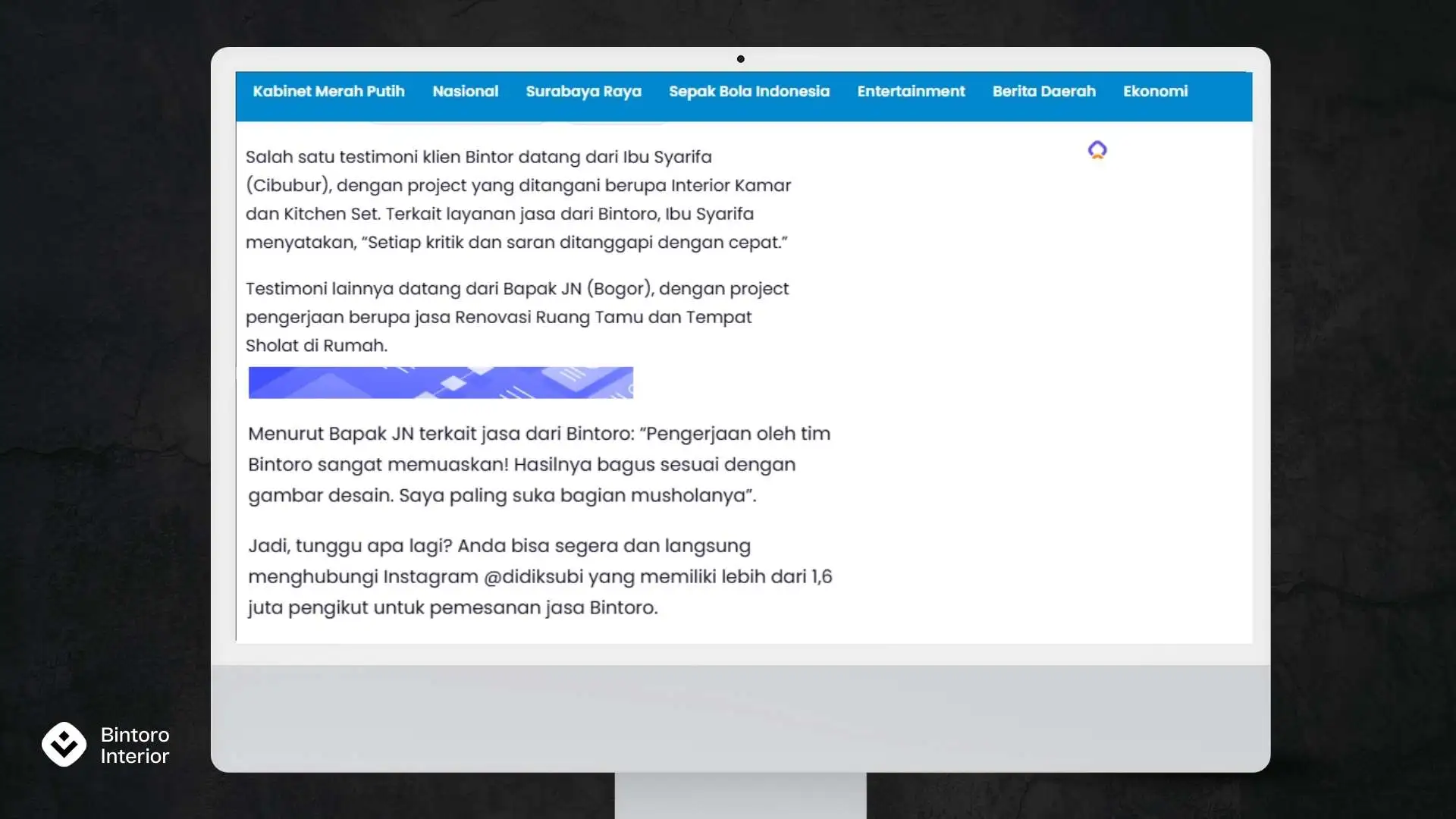Click the quote about musholanya
The height and width of the screenshot is (819, 1456).
coord(576,496)
